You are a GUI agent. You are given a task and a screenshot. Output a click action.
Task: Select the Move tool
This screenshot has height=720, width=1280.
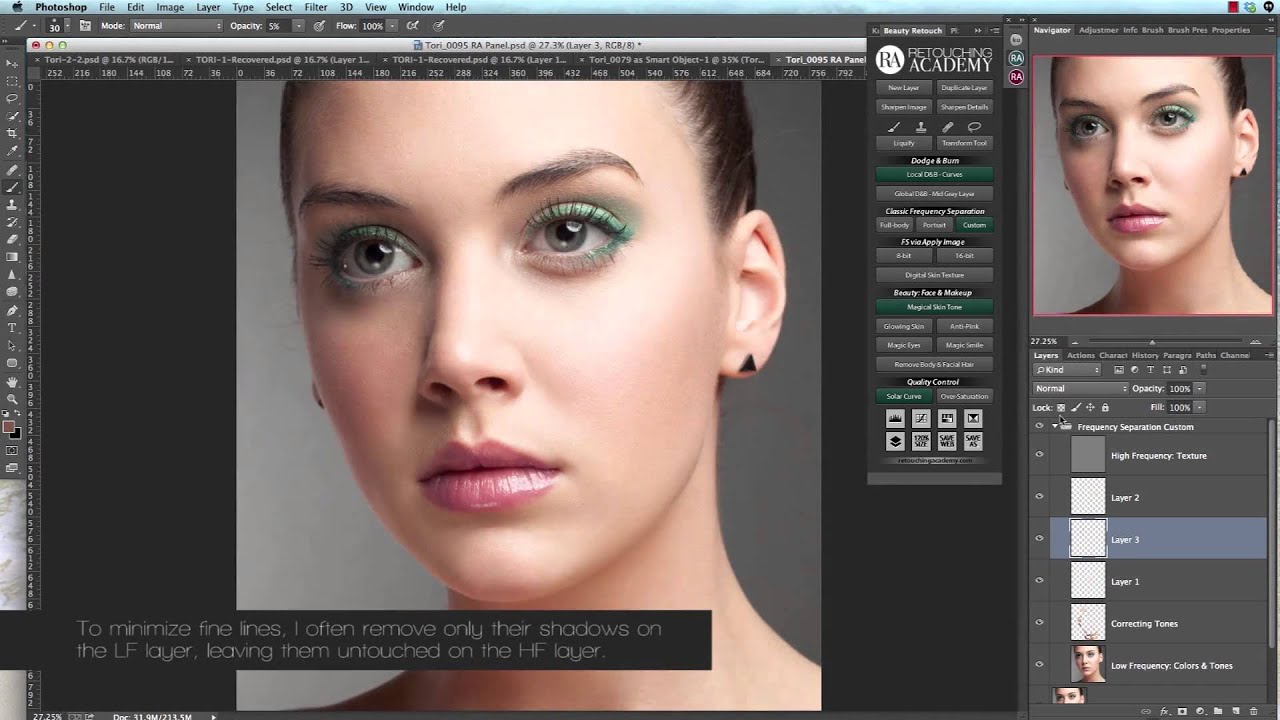click(x=13, y=63)
